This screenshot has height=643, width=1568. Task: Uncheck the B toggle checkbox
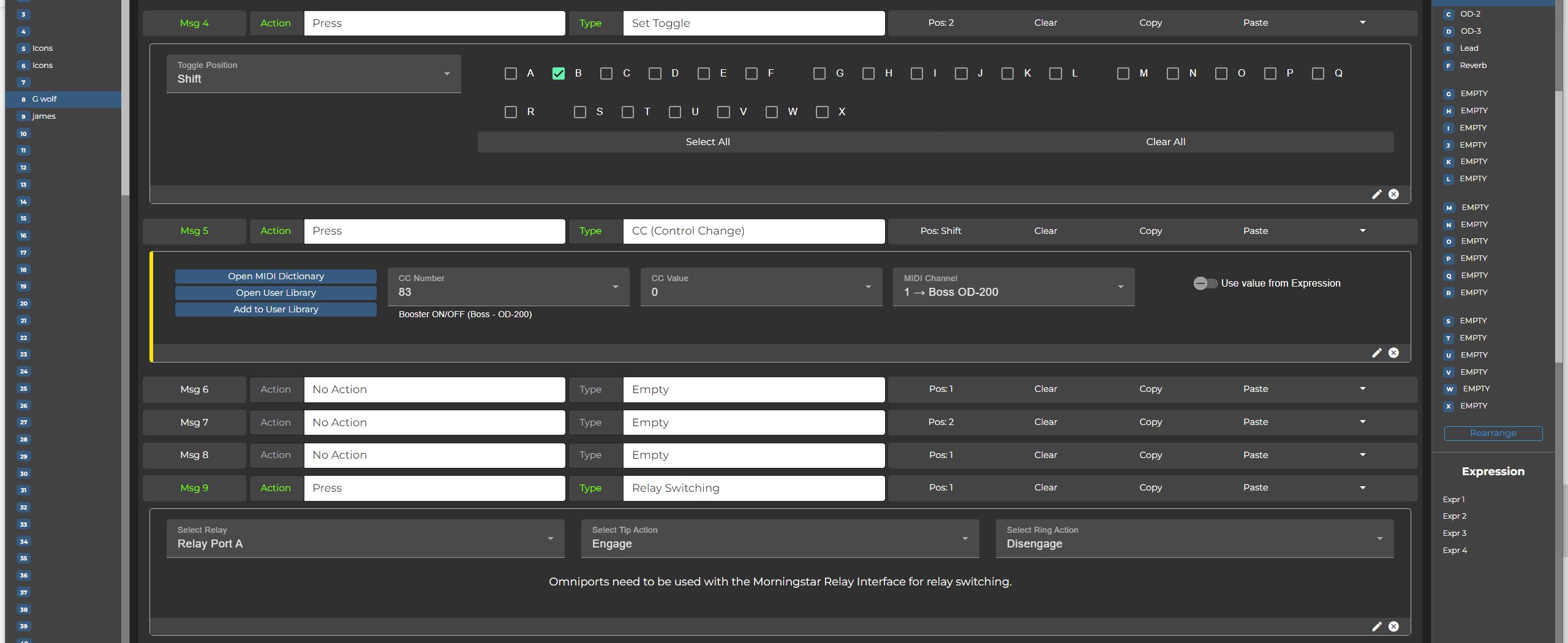(558, 73)
